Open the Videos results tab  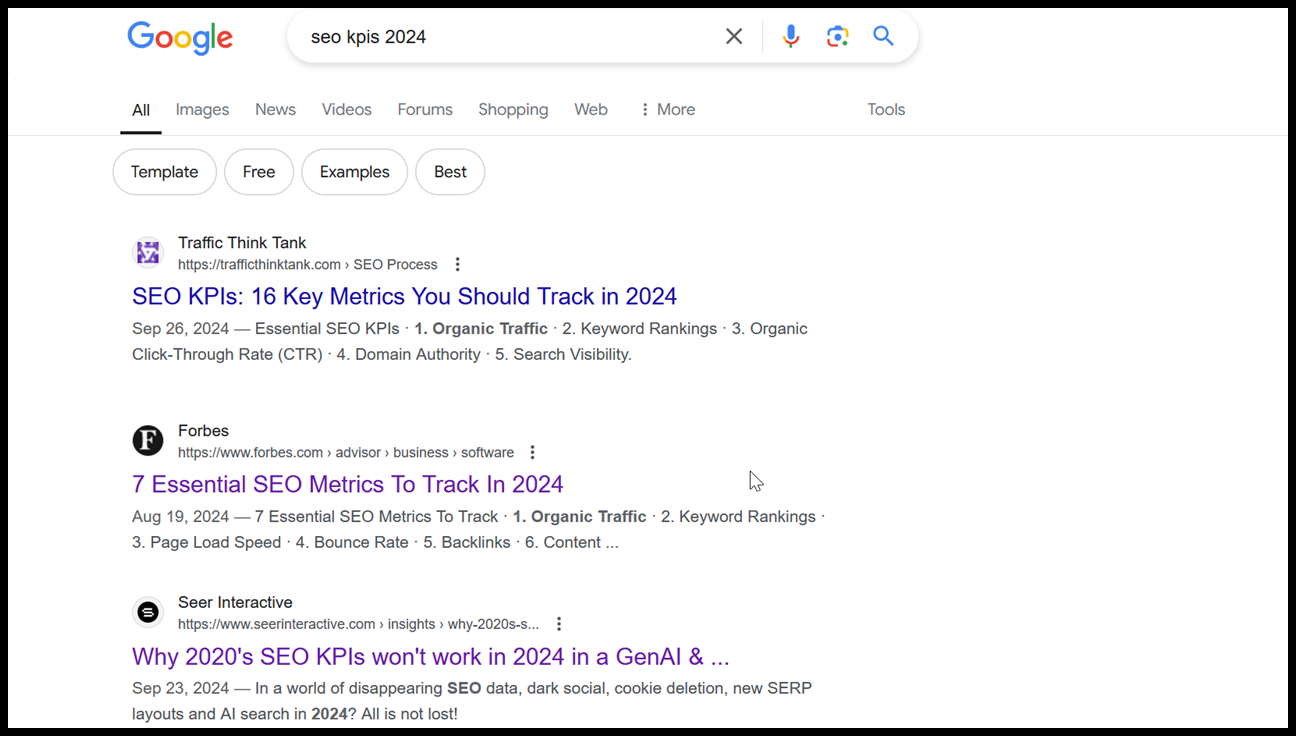tap(346, 110)
